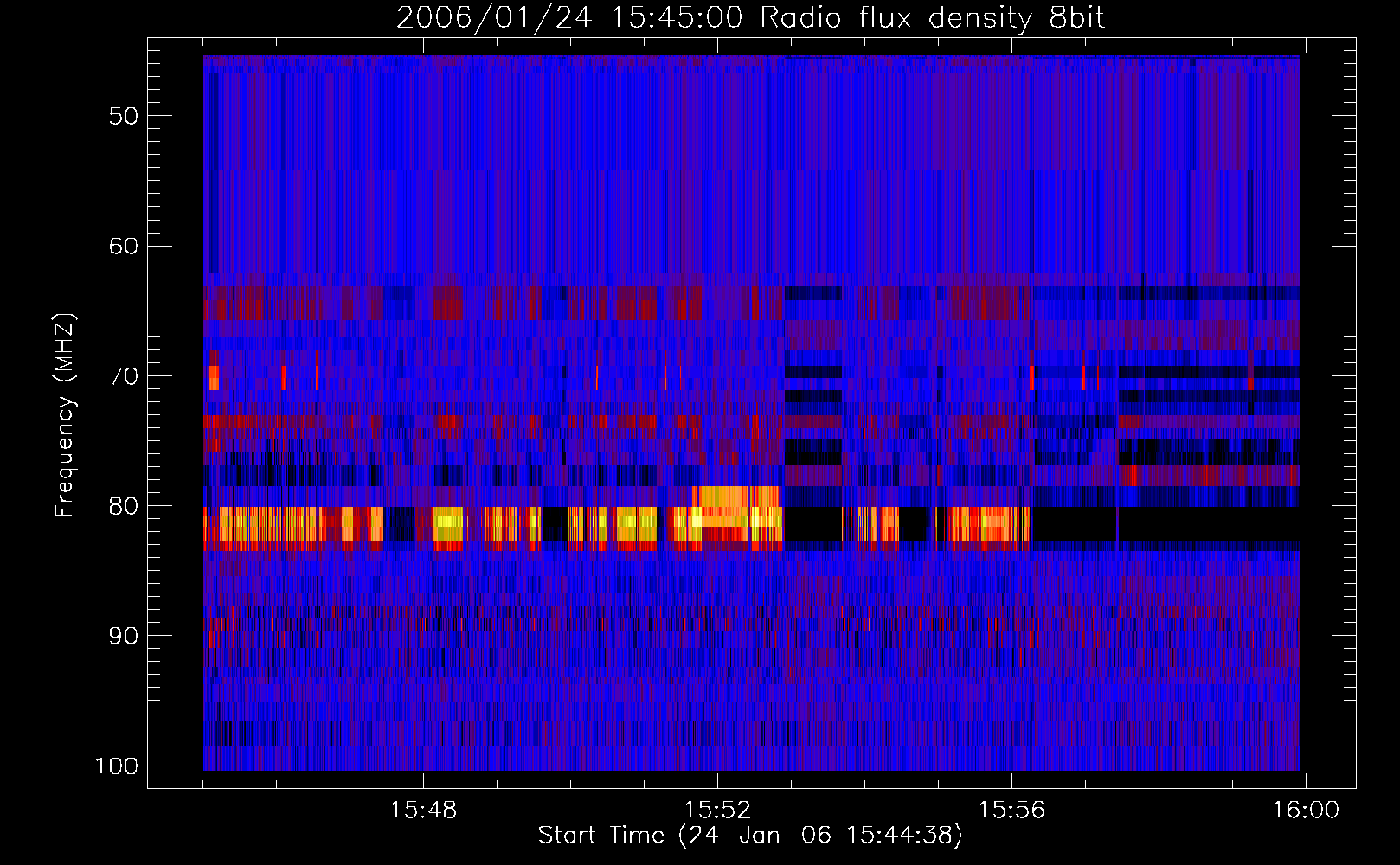
Task: Click the "Frequency (MHZ)" axis label
Action: [65, 415]
